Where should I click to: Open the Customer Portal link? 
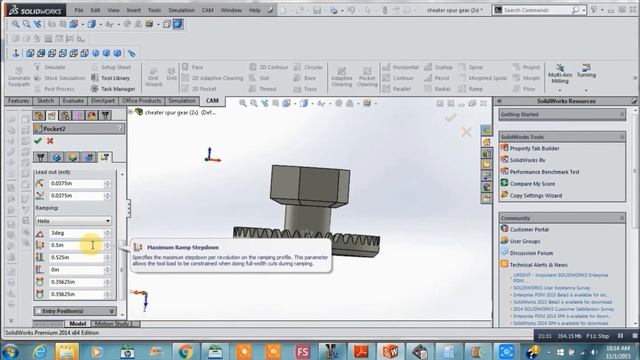[x=524, y=229]
